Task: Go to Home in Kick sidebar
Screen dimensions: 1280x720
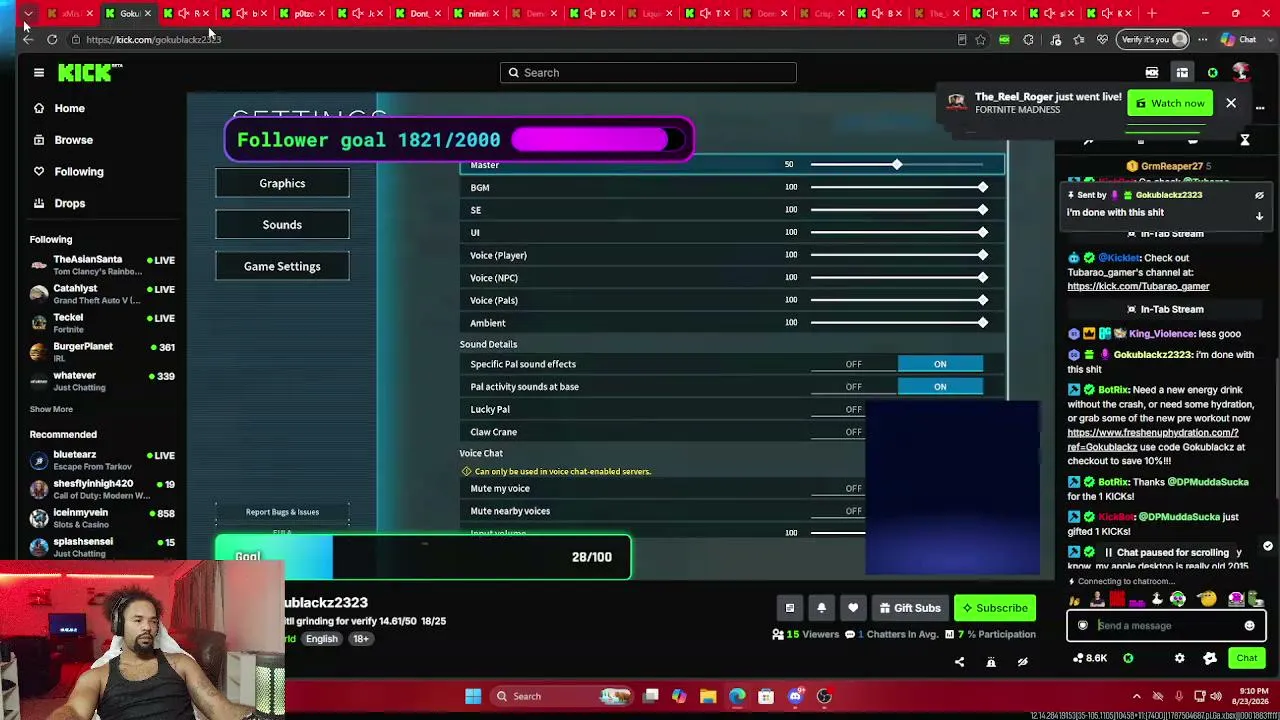Action: point(59,108)
